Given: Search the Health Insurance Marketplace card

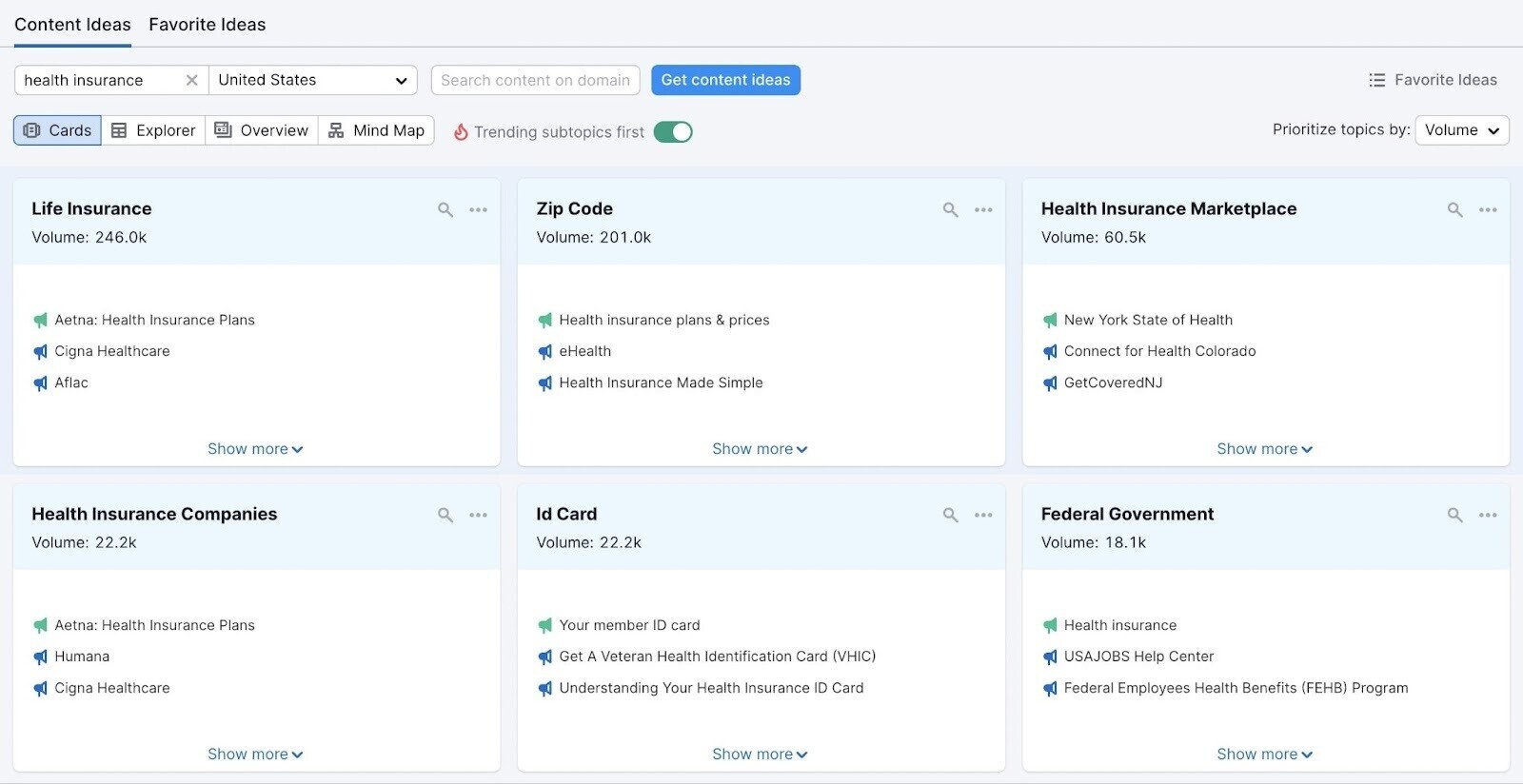Looking at the screenshot, I should coord(1454,209).
